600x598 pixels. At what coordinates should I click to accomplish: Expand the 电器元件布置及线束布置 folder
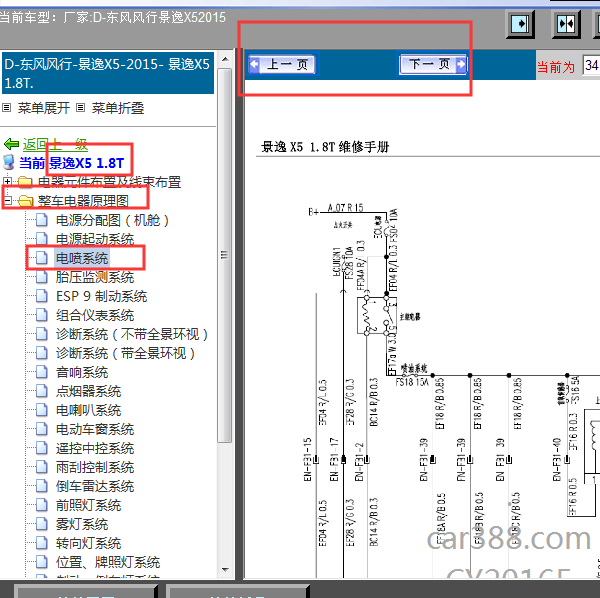(x=7, y=181)
